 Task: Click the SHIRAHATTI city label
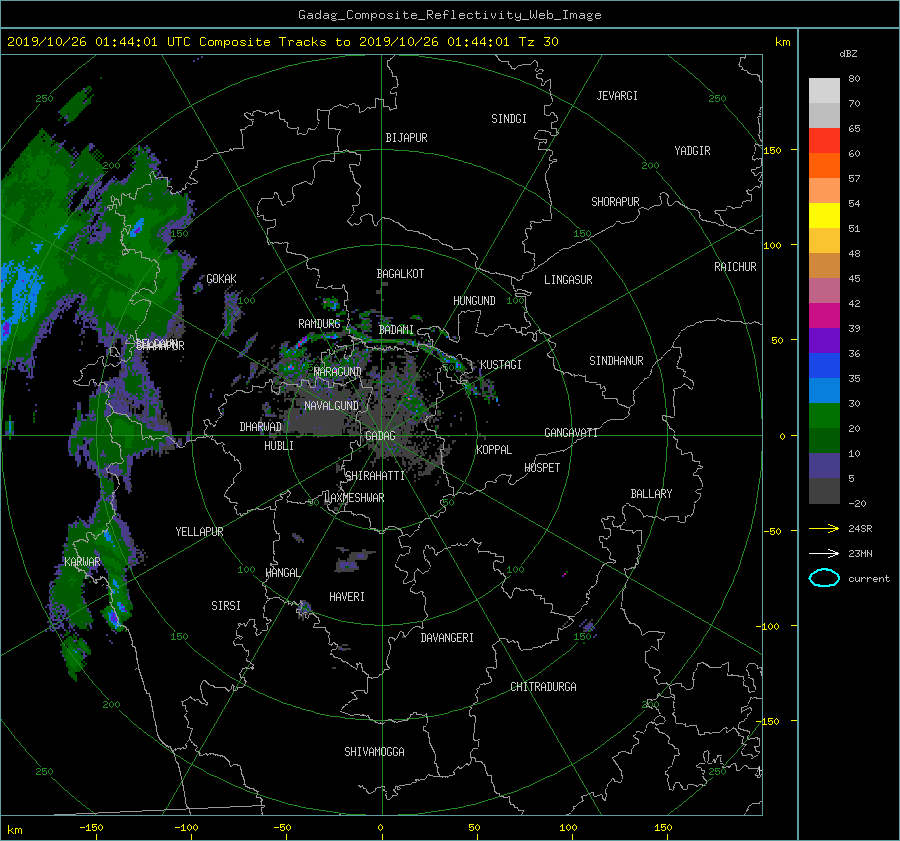coord(375,476)
